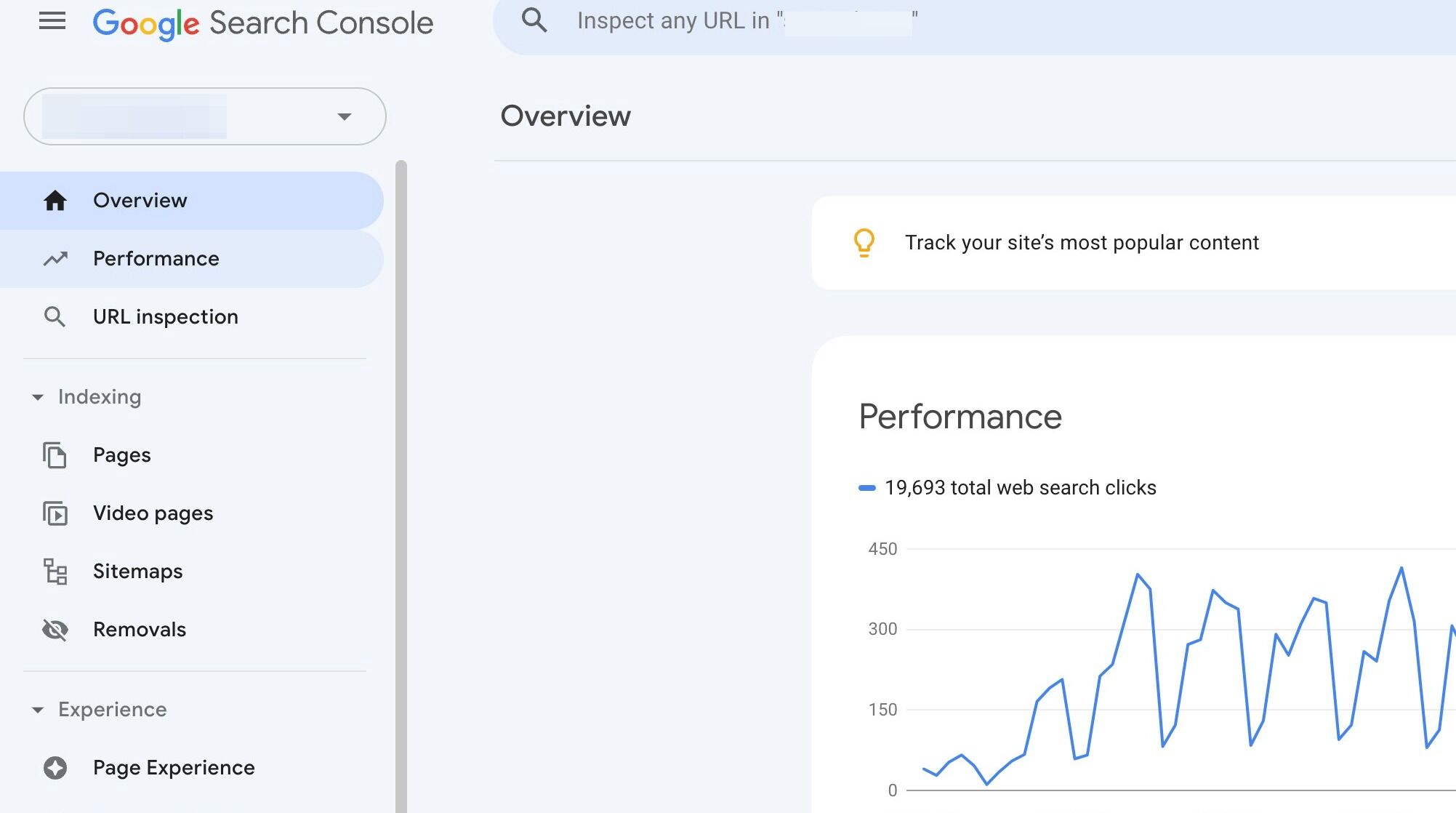The width and height of the screenshot is (1456, 813).
Task: Open Sitemaps under Indexing
Action: (x=192, y=572)
